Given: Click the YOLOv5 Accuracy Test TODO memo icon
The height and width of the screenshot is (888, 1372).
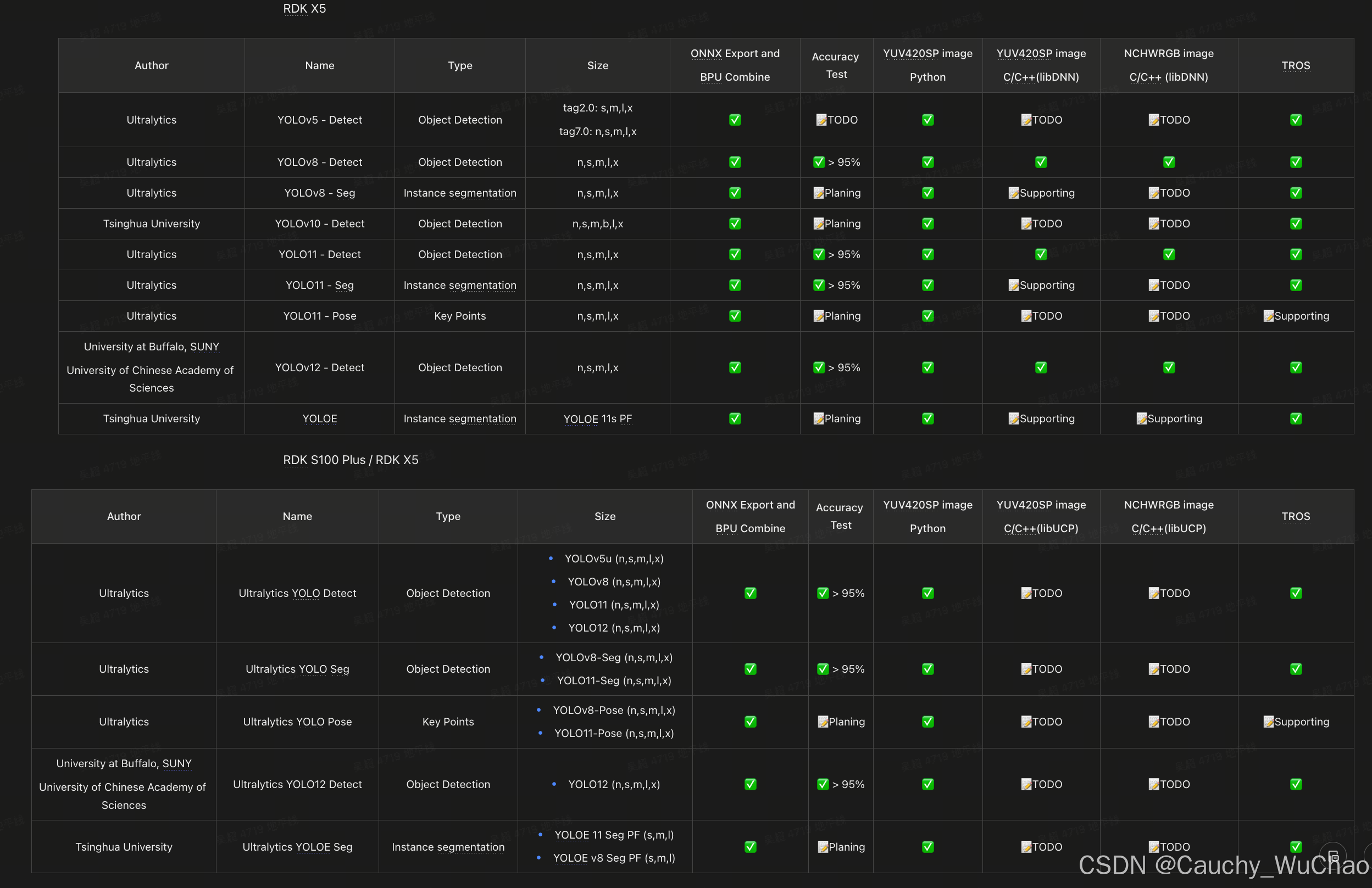Looking at the screenshot, I should pos(821,120).
